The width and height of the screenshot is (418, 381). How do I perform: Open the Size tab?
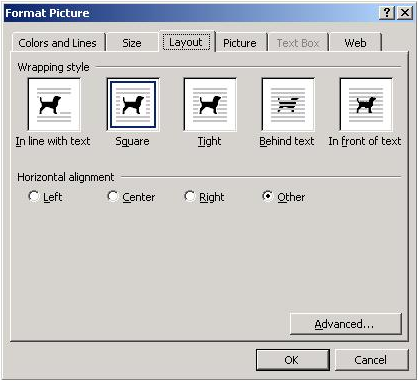132,43
